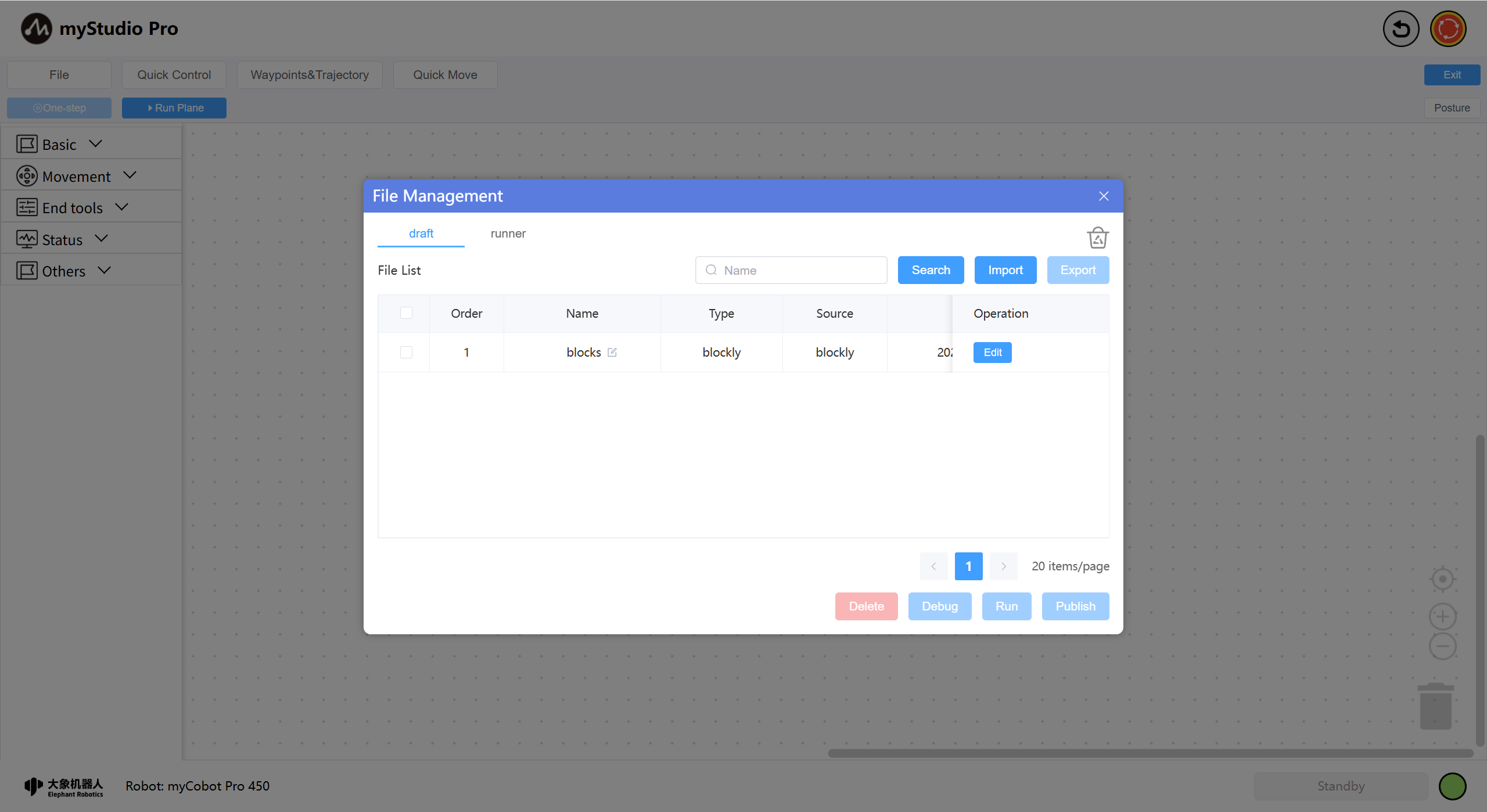This screenshot has width=1487, height=812.
Task: Click the Name search field
Action: [799, 270]
